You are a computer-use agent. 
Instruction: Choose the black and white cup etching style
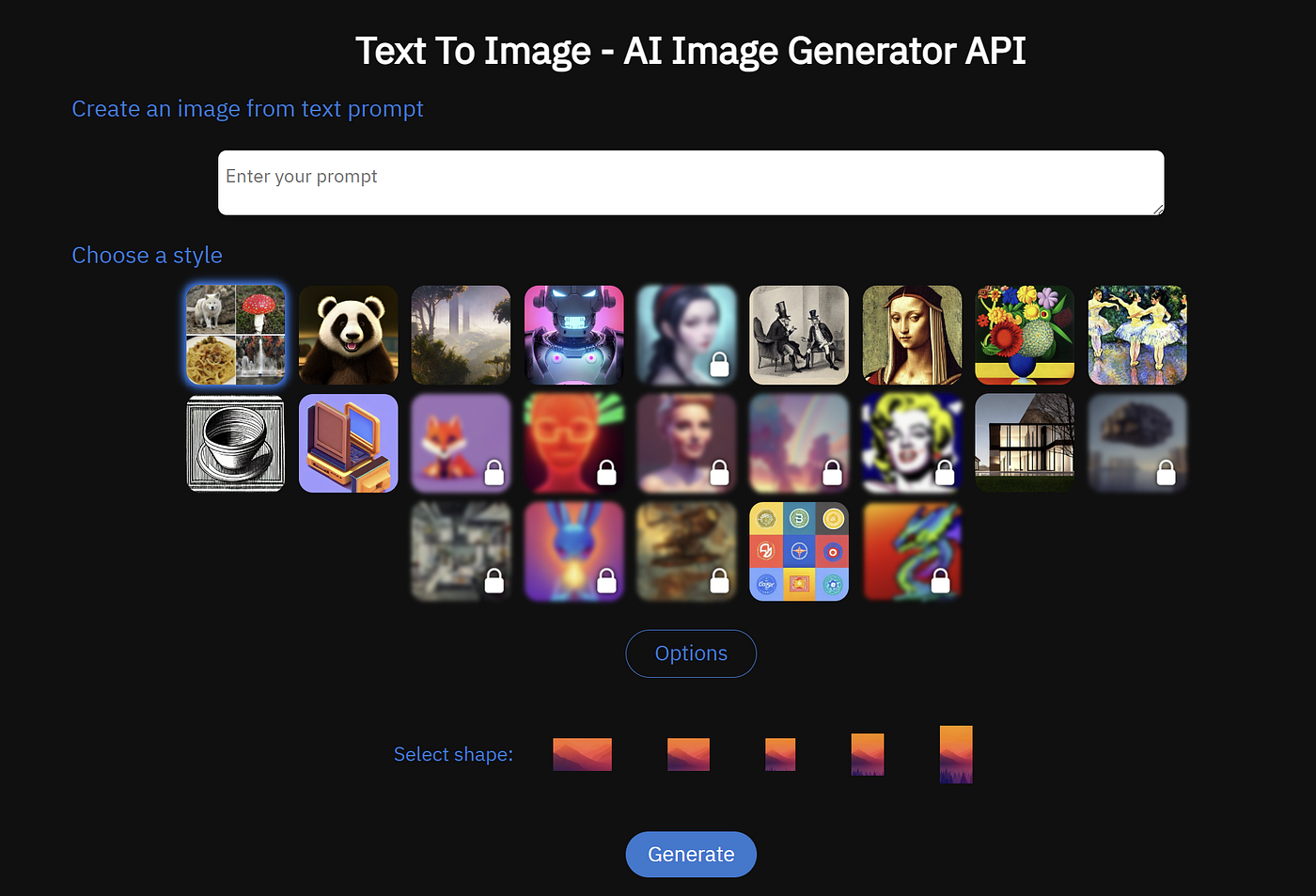[235, 443]
